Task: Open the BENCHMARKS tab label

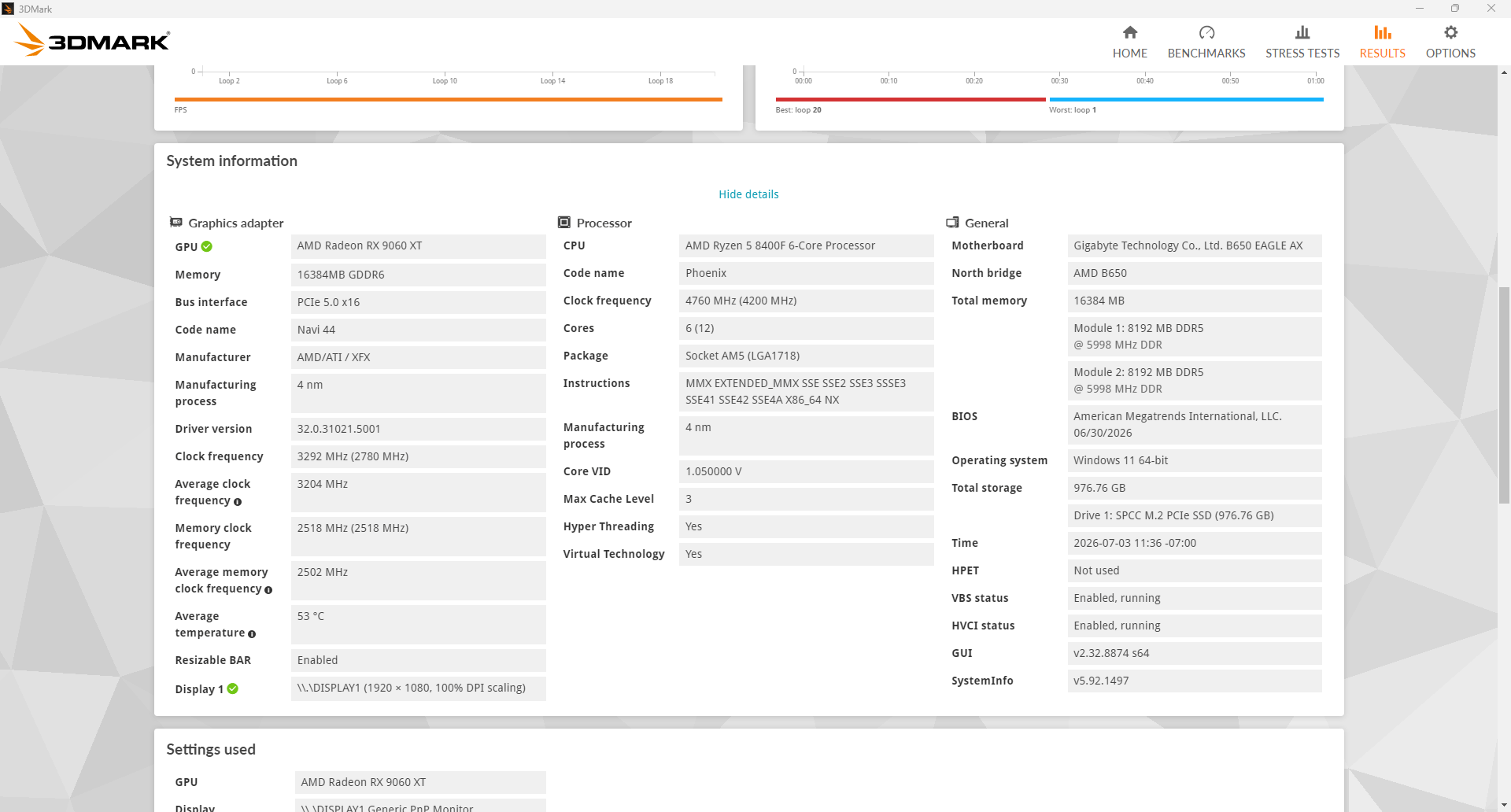Action: click(x=1206, y=54)
